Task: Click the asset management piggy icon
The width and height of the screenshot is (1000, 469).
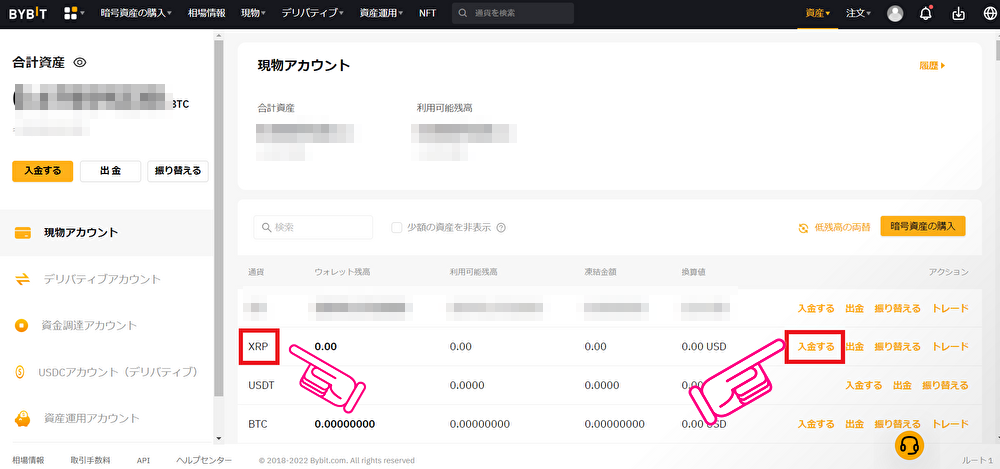Action: [22, 419]
